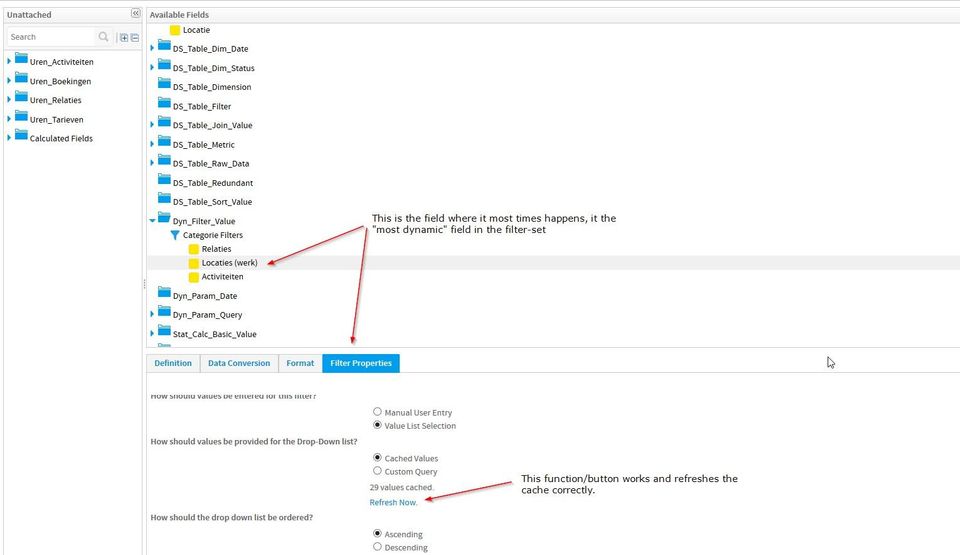
Task: Click the Refresh Now link
Action: [393, 502]
